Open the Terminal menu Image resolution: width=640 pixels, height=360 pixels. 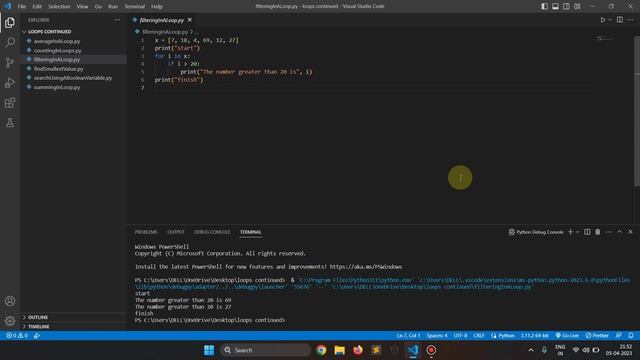pyautogui.click(x=135, y=7)
